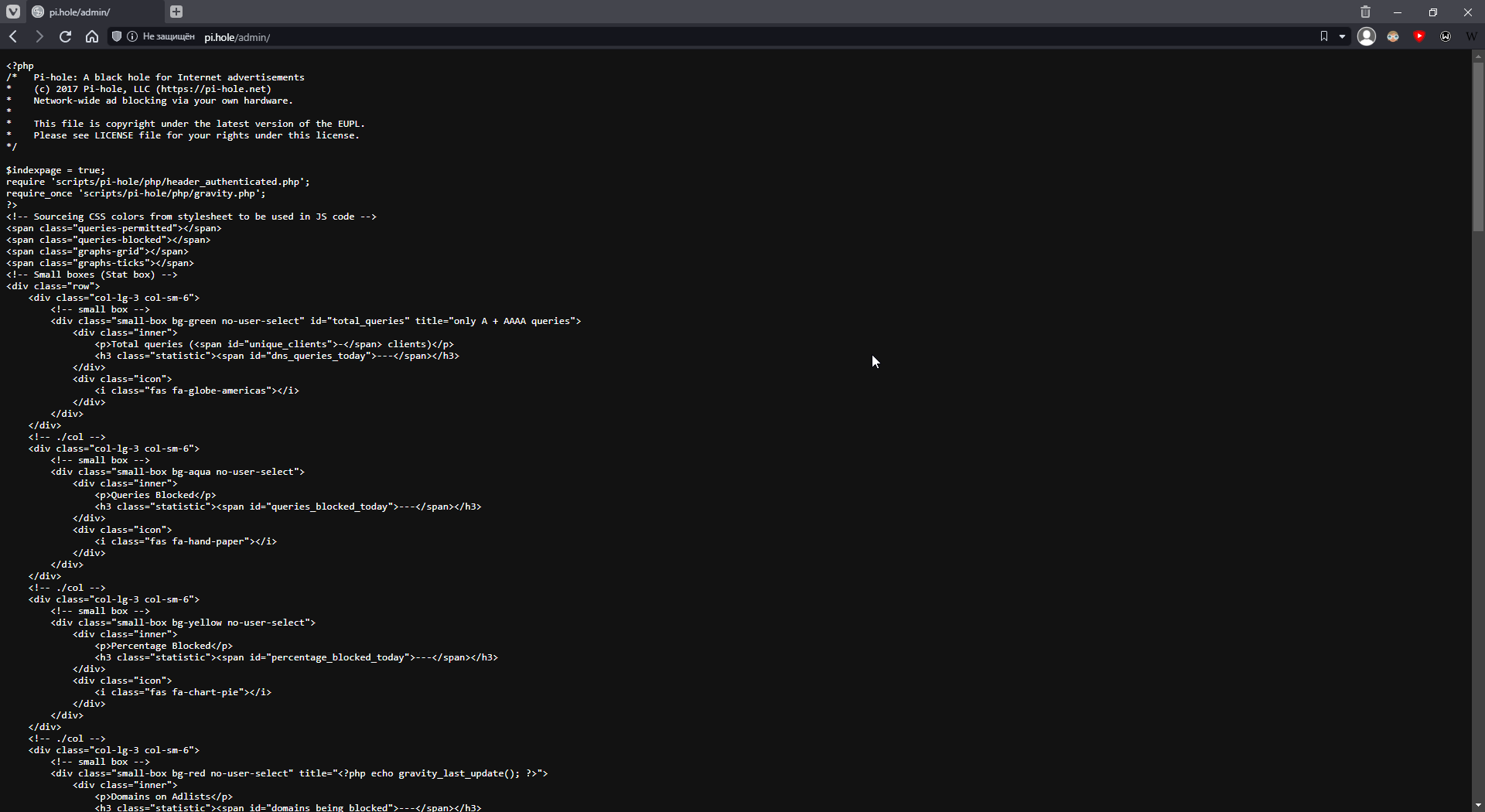Screen dimensions: 1485x812
Task: Click the 'require_once' gravity.php line
Action: click(x=136, y=193)
